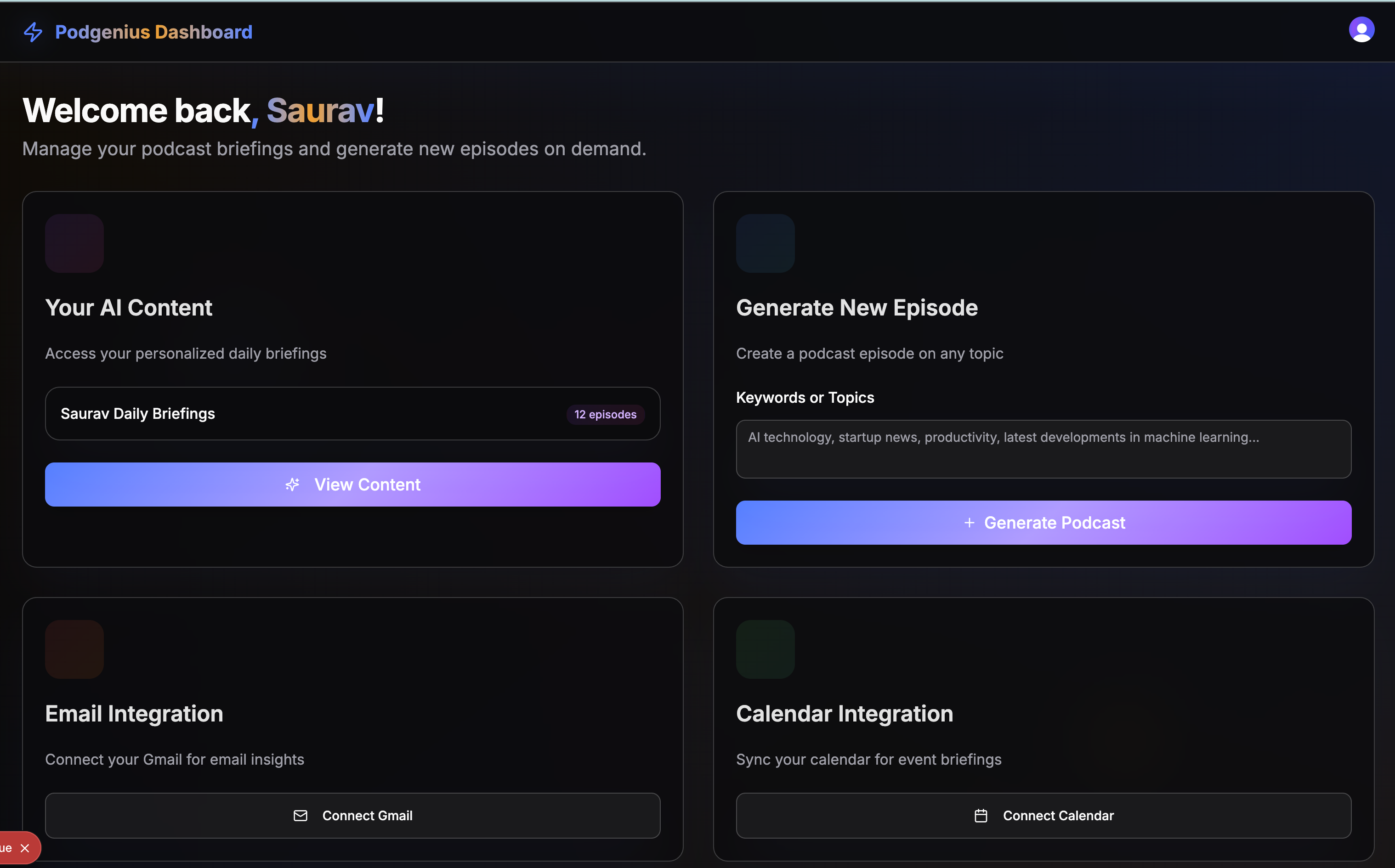Click the blue icon tile above Generate New Episode
1395x868 pixels.
(x=765, y=243)
